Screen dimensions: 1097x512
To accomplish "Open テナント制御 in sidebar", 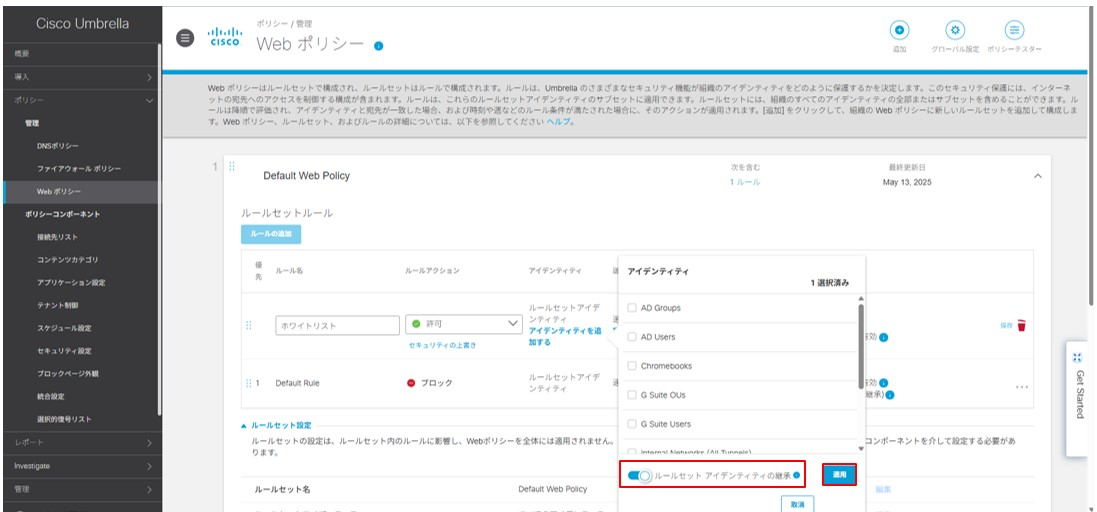I will pyautogui.click(x=57, y=306).
